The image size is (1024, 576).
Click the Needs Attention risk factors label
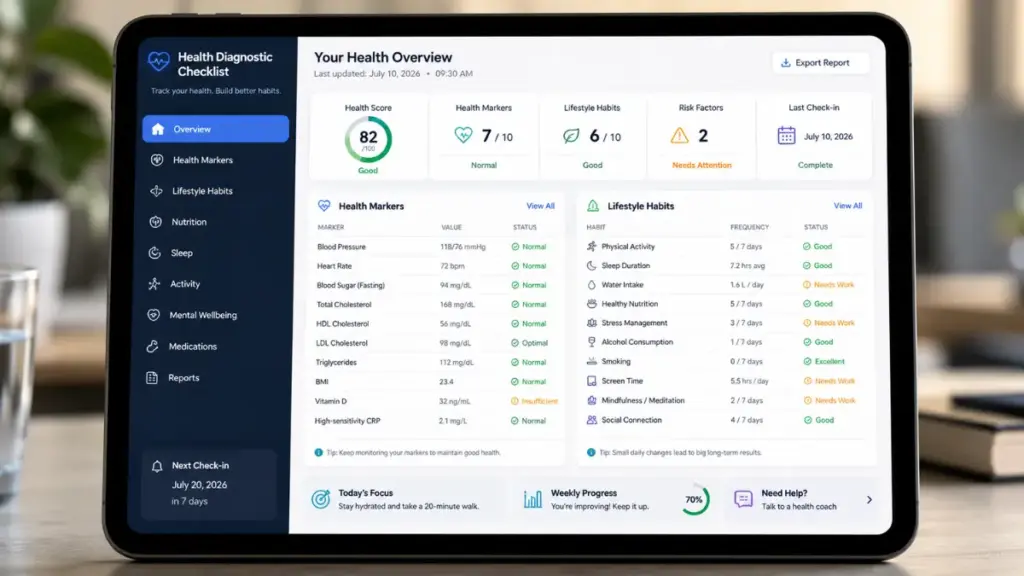pyautogui.click(x=702, y=165)
